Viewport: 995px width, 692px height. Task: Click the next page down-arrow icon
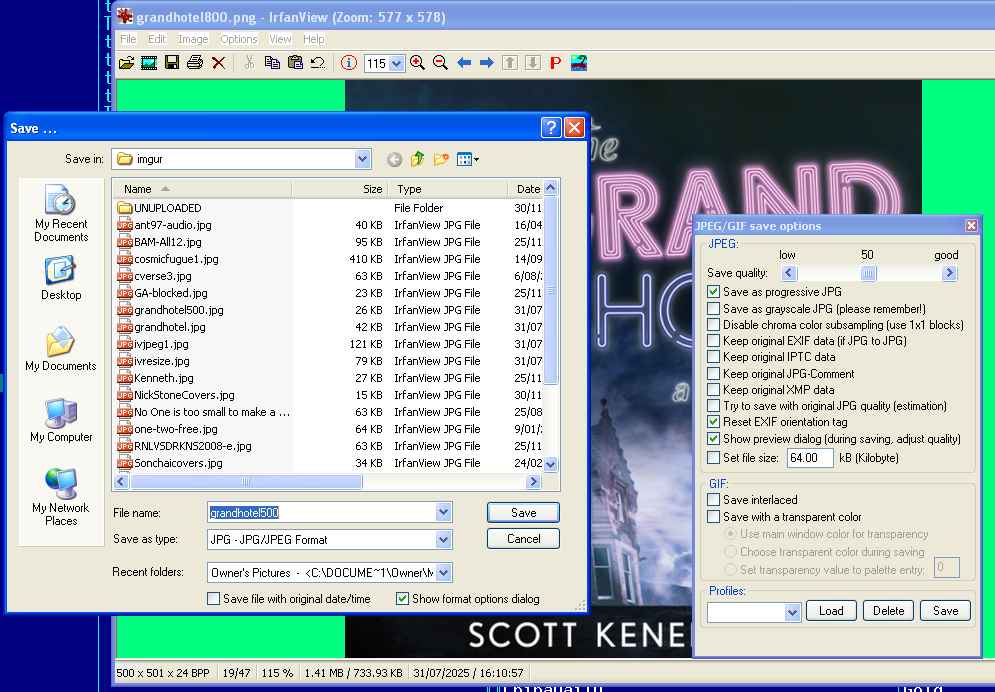coord(532,63)
